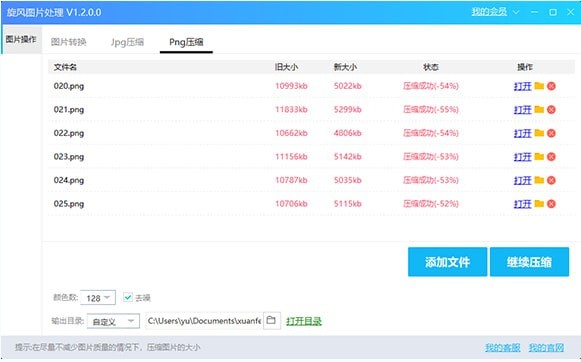Click the 新大小 column header
Viewport: 581px width, 362px height.
(345, 67)
